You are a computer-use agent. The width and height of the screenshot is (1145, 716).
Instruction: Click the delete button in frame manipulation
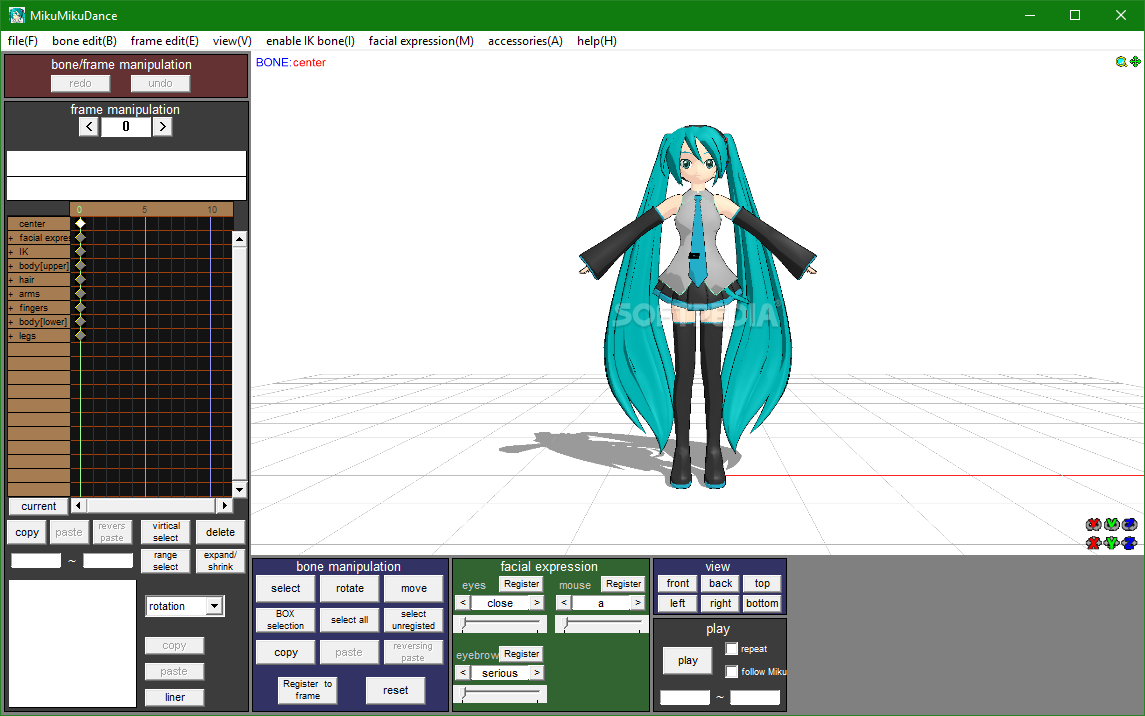pos(221,532)
